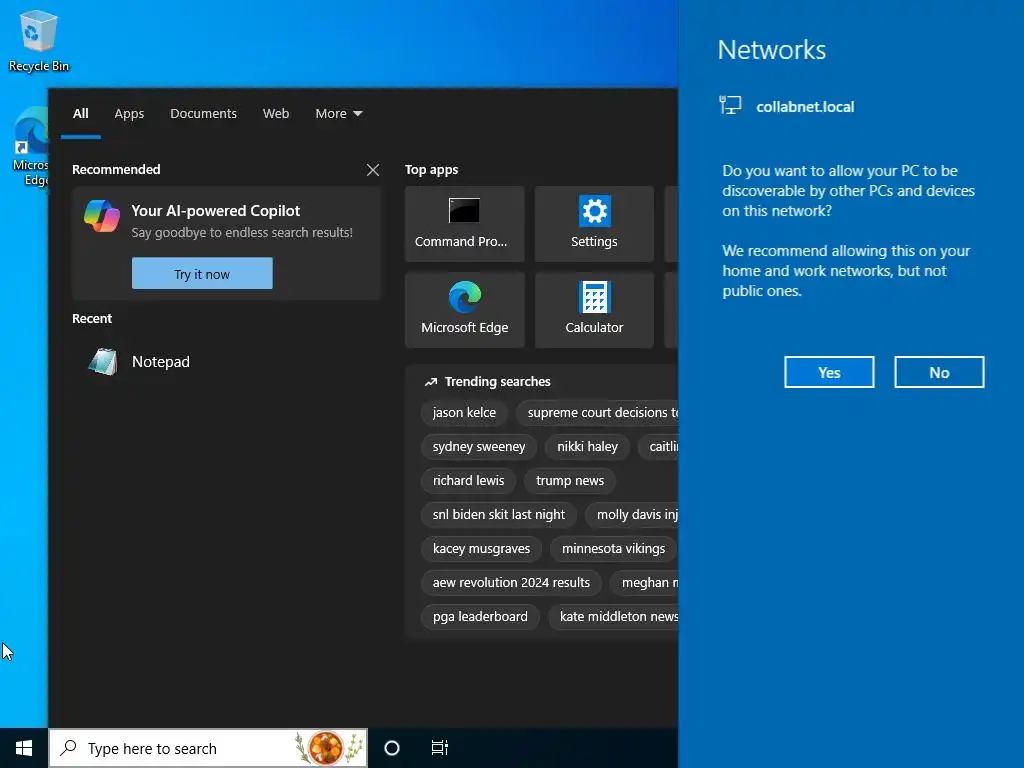This screenshot has width=1024, height=768.
Task: Select richard lewis trending search
Action: (x=468, y=481)
